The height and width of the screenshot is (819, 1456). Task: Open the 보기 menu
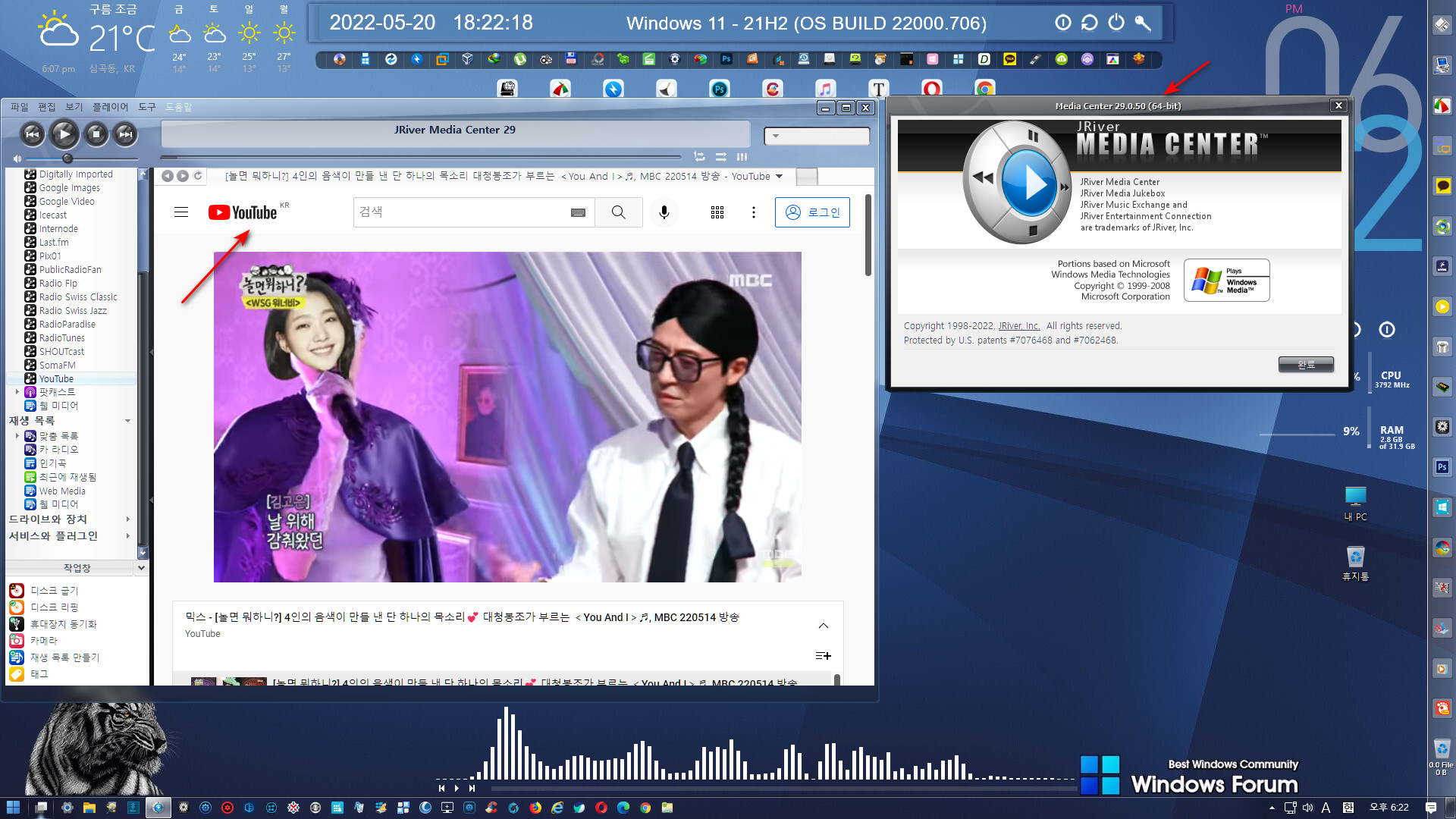[74, 107]
